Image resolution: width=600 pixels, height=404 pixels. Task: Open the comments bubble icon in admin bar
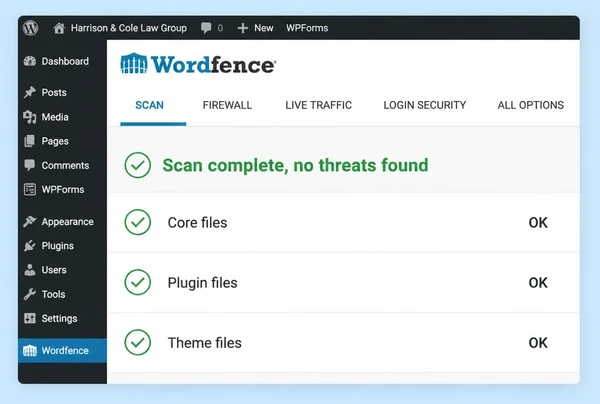[206, 28]
